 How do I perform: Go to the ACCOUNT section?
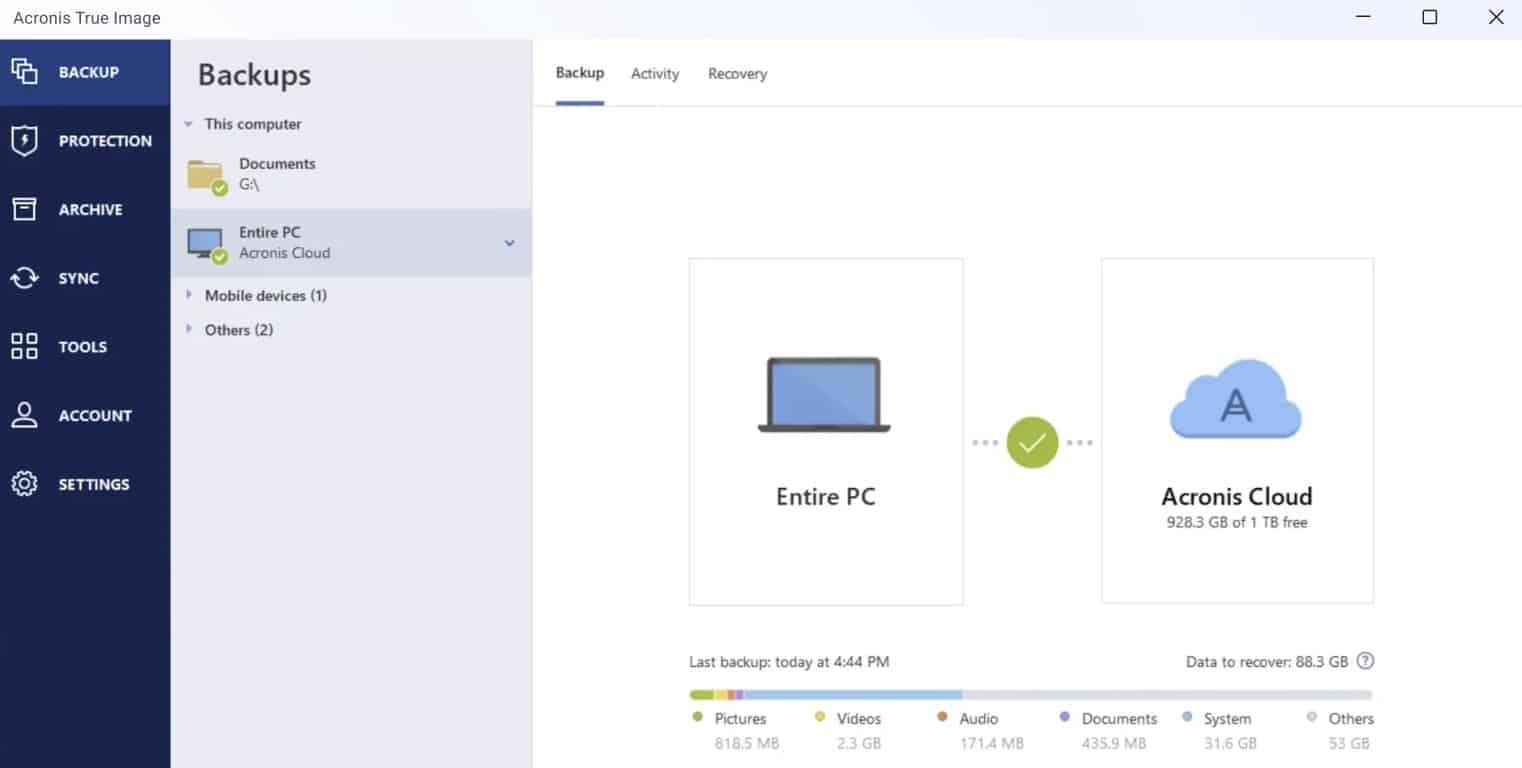[85, 416]
